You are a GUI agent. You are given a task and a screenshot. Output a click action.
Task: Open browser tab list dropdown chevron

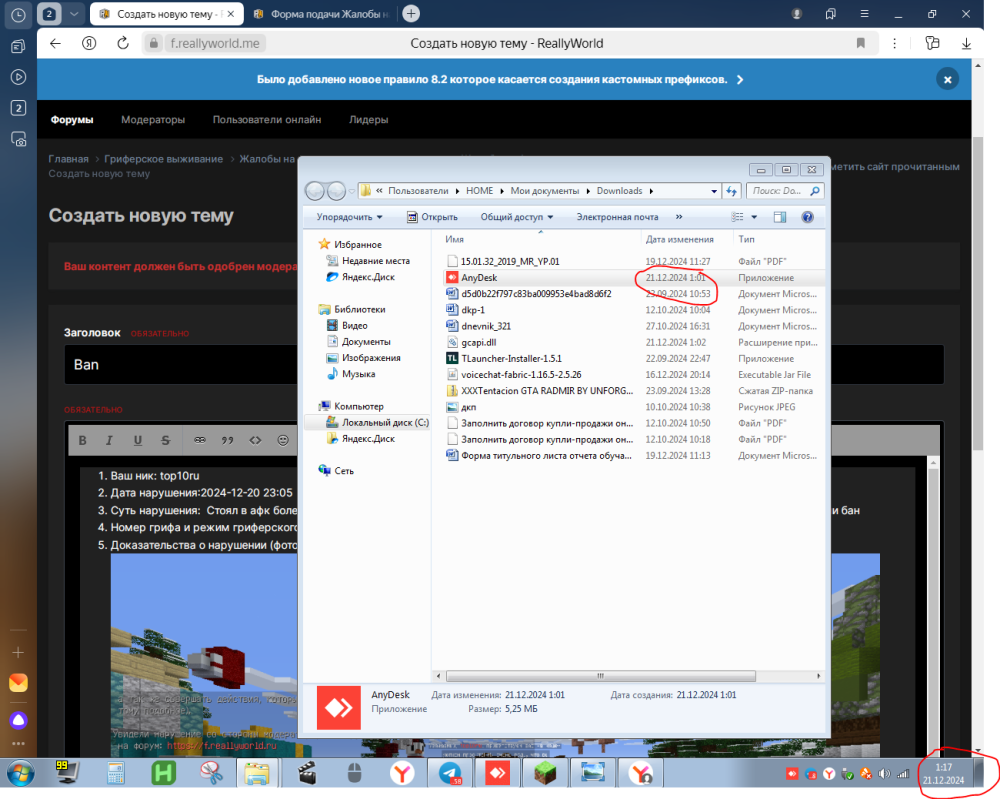(74, 13)
